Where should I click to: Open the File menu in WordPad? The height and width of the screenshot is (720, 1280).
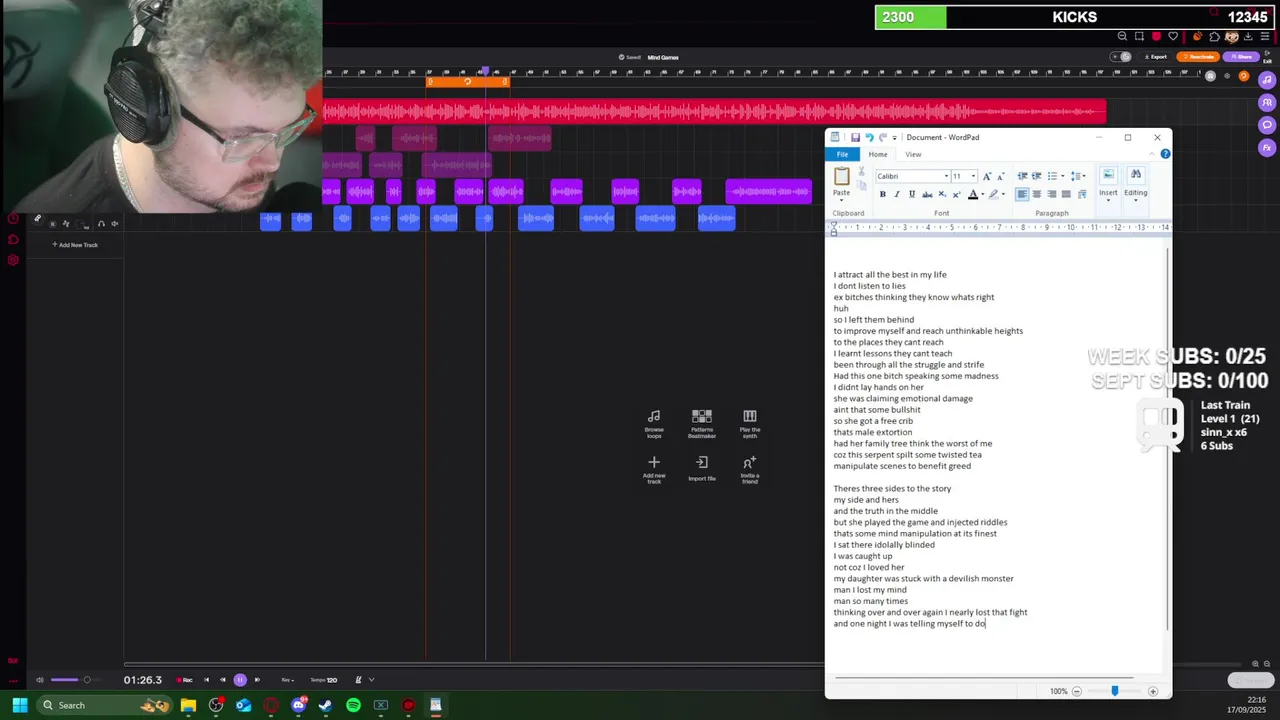coord(843,154)
